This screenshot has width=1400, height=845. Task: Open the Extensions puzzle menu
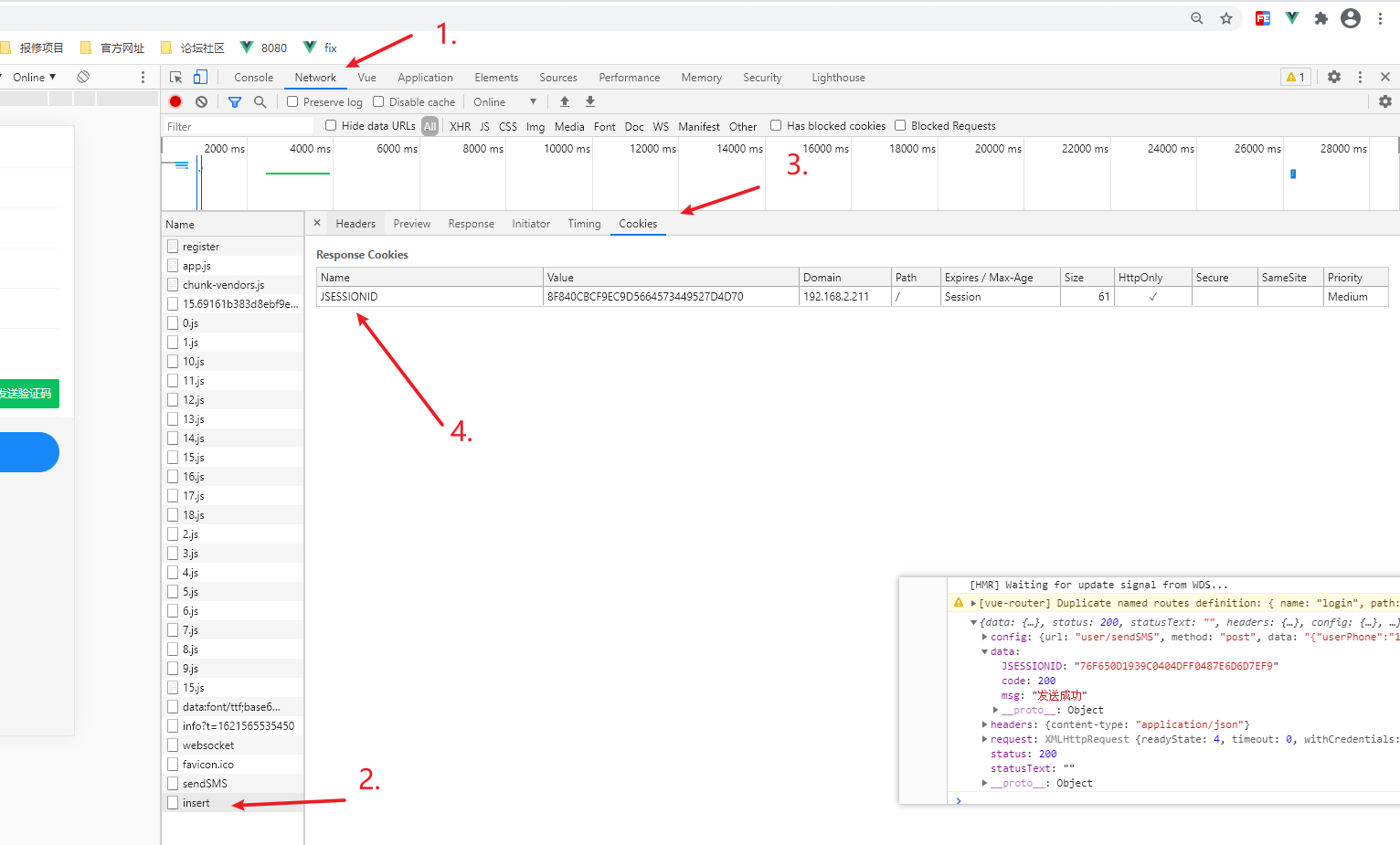pyautogui.click(x=1321, y=18)
